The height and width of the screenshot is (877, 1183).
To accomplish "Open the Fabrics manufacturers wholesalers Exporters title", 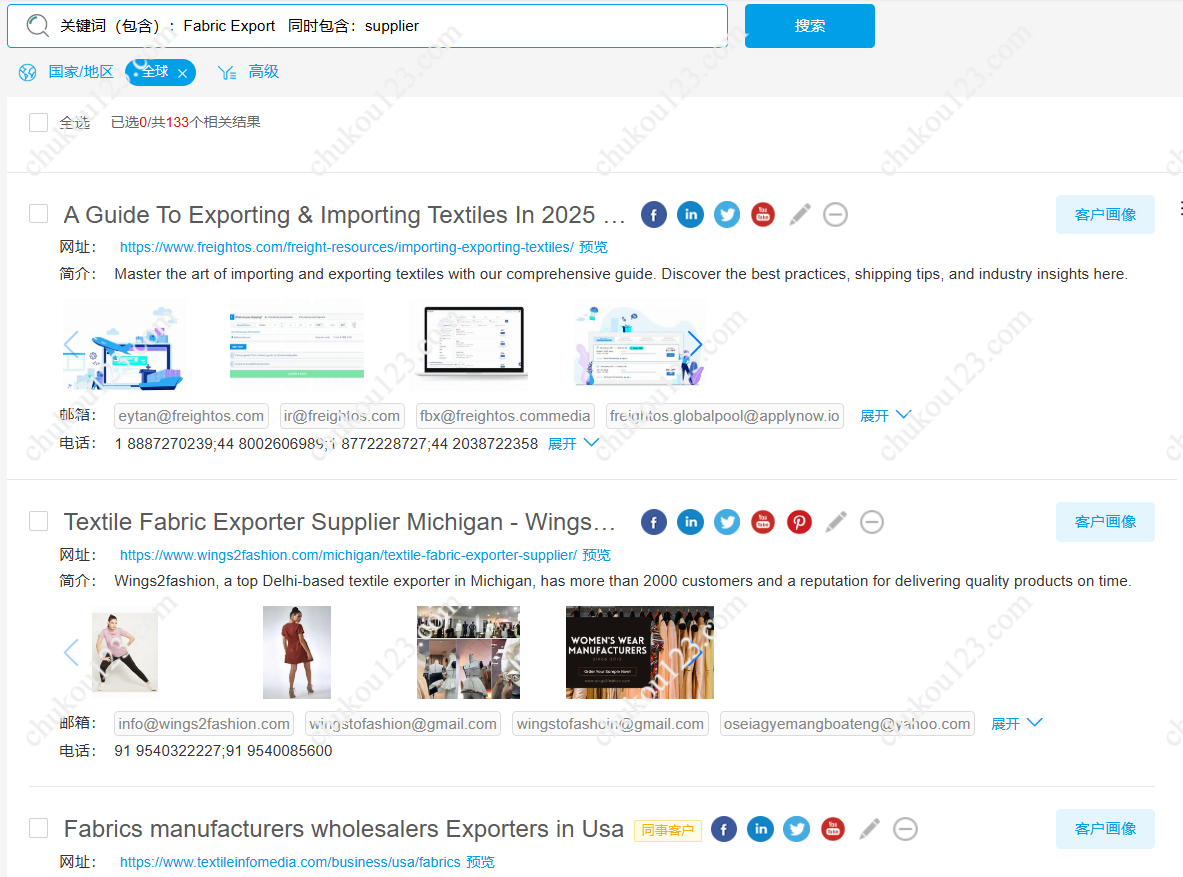I will [x=343, y=829].
